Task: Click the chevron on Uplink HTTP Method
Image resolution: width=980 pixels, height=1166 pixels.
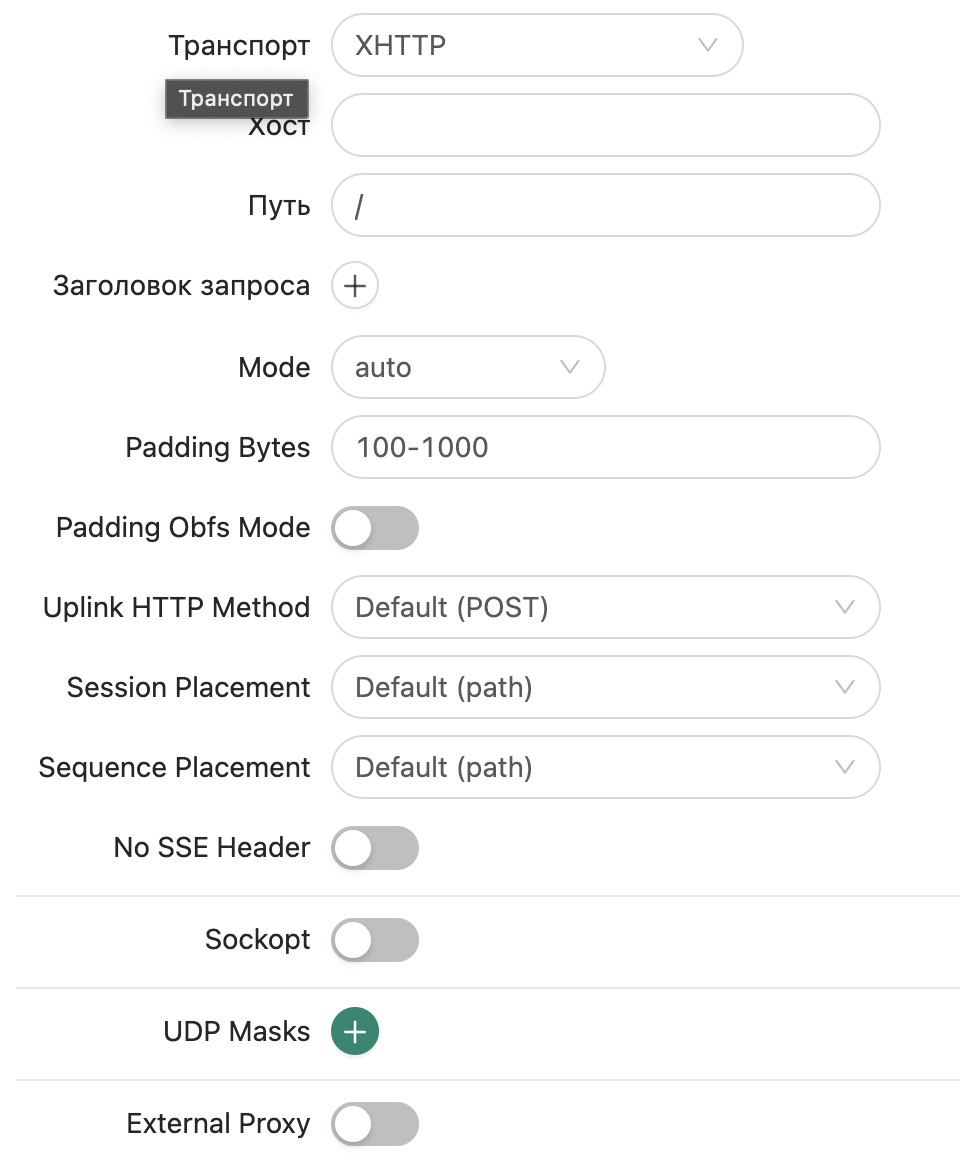Action: pyautogui.click(x=844, y=607)
